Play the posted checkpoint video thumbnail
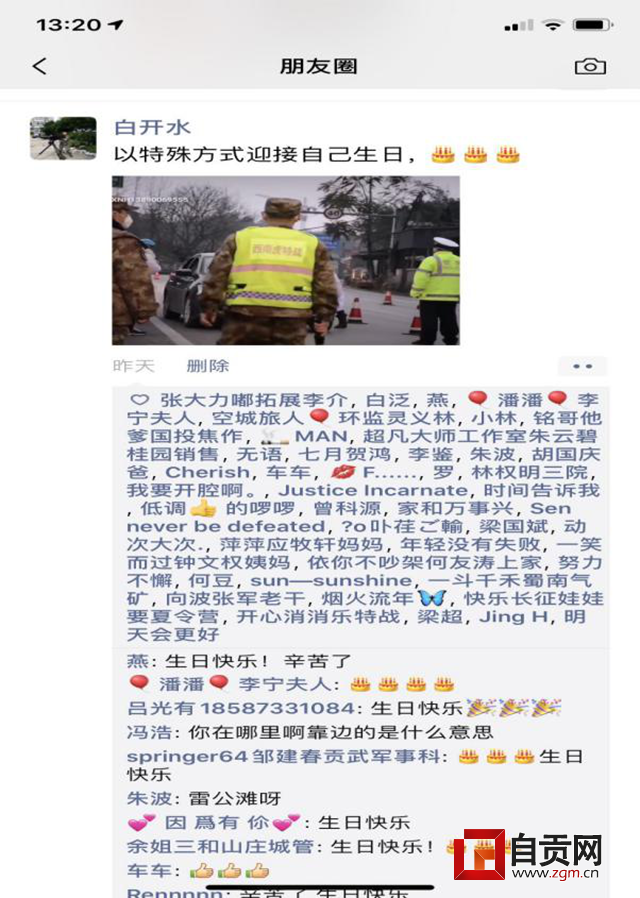This screenshot has width=640, height=898. pos(286,260)
